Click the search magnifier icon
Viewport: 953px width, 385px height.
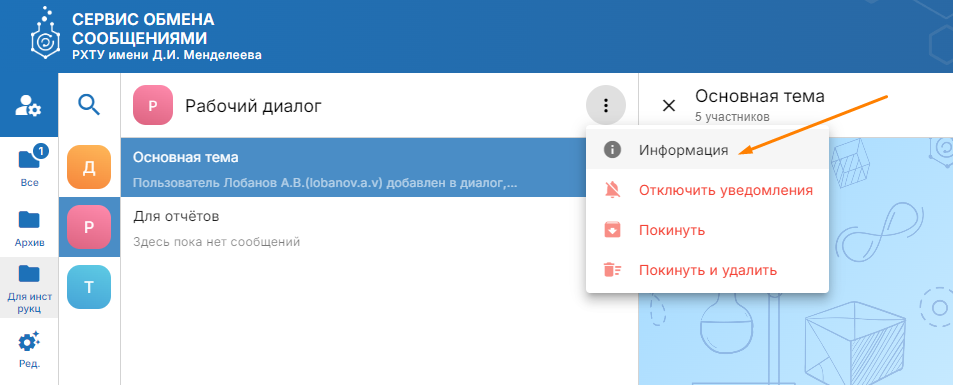point(89,105)
